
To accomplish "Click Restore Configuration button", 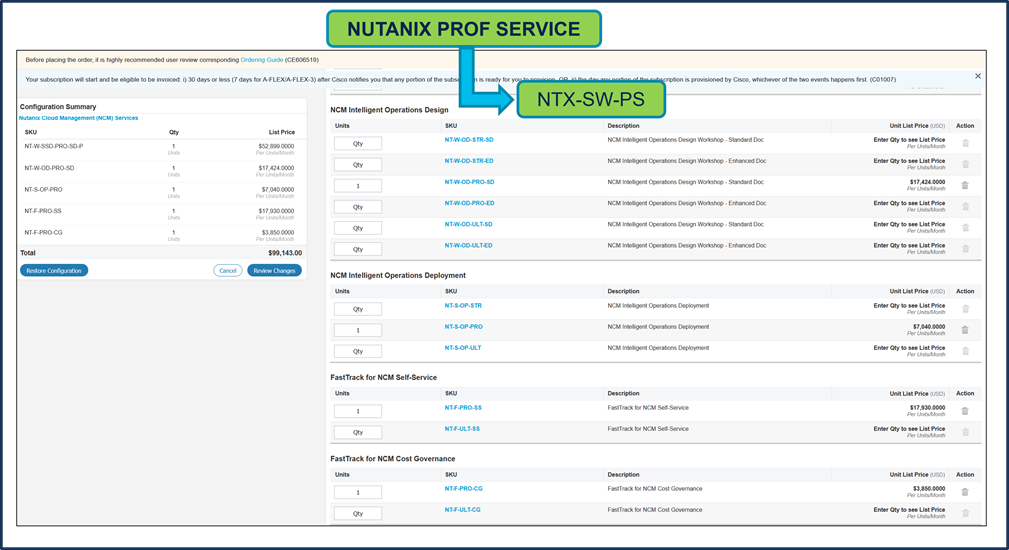I will click(54, 271).
